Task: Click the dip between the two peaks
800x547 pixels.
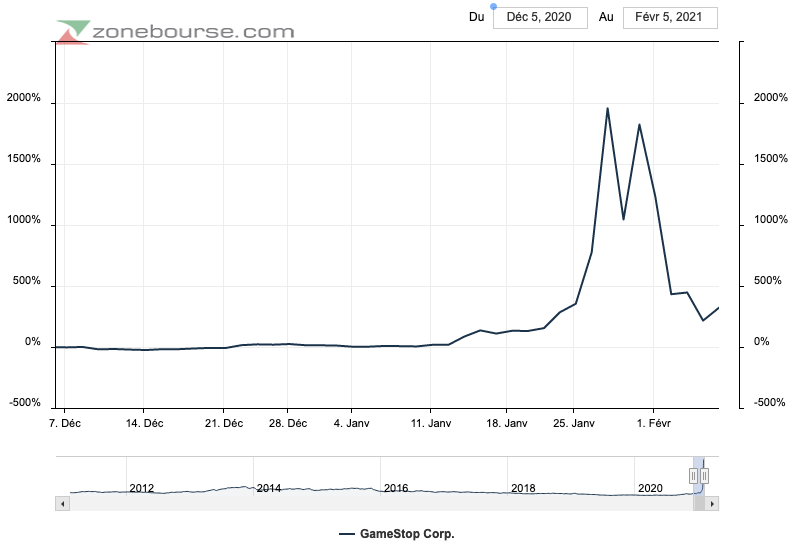Action: (623, 218)
